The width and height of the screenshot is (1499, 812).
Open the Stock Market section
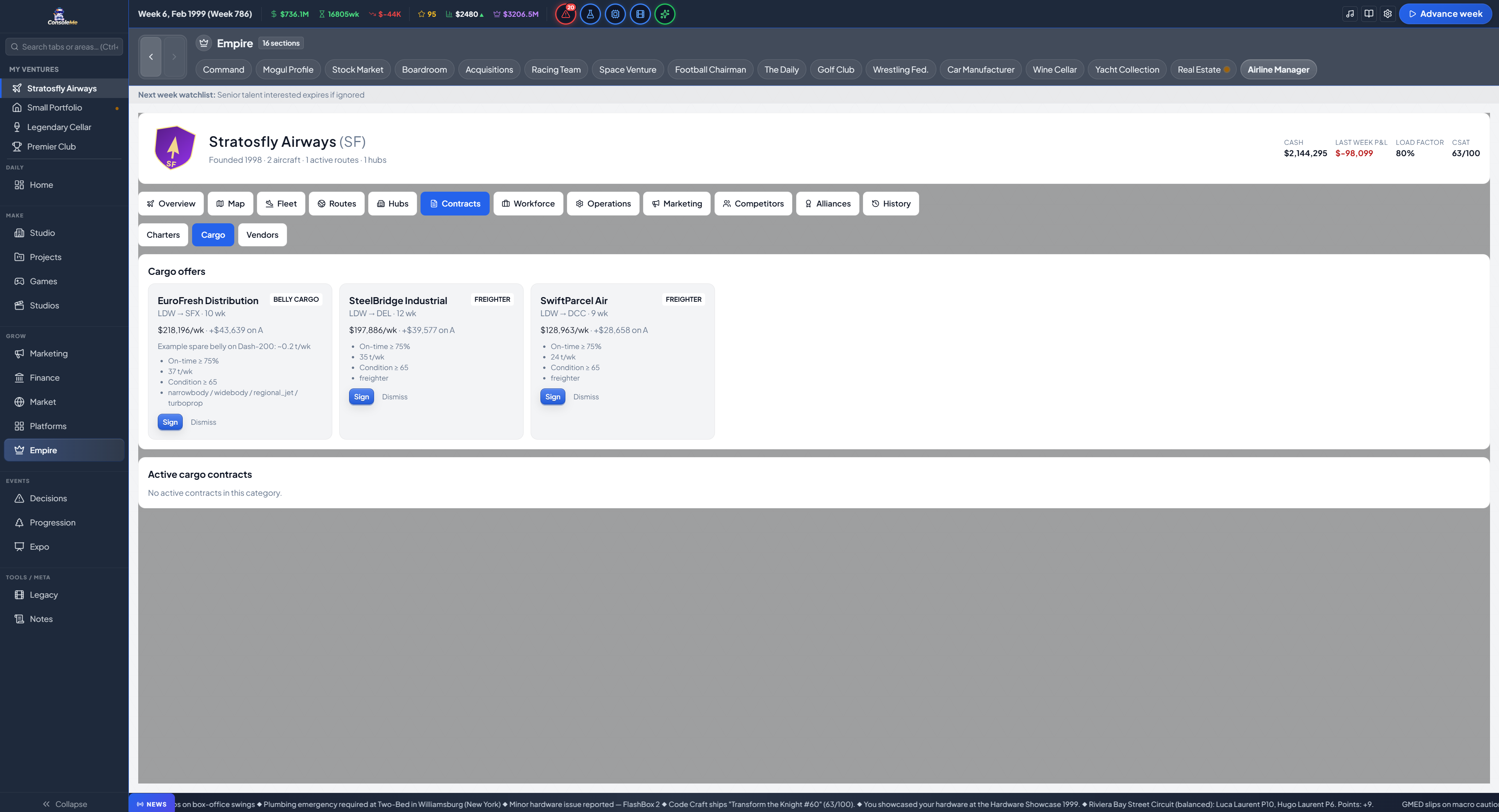pyautogui.click(x=358, y=70)
